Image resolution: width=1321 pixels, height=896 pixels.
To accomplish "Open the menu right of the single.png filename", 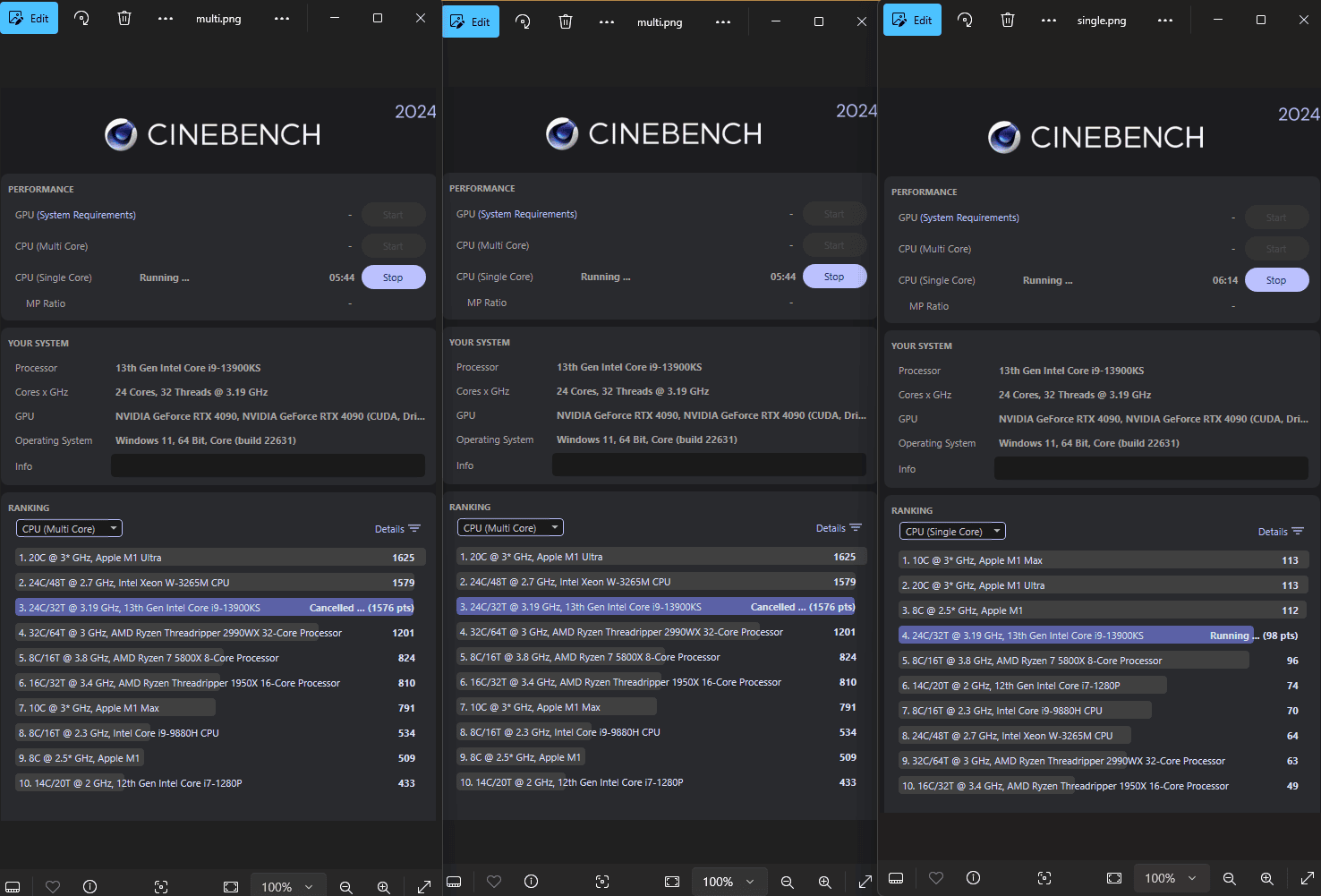I will pyautogui.click(x=1164, y=20).
